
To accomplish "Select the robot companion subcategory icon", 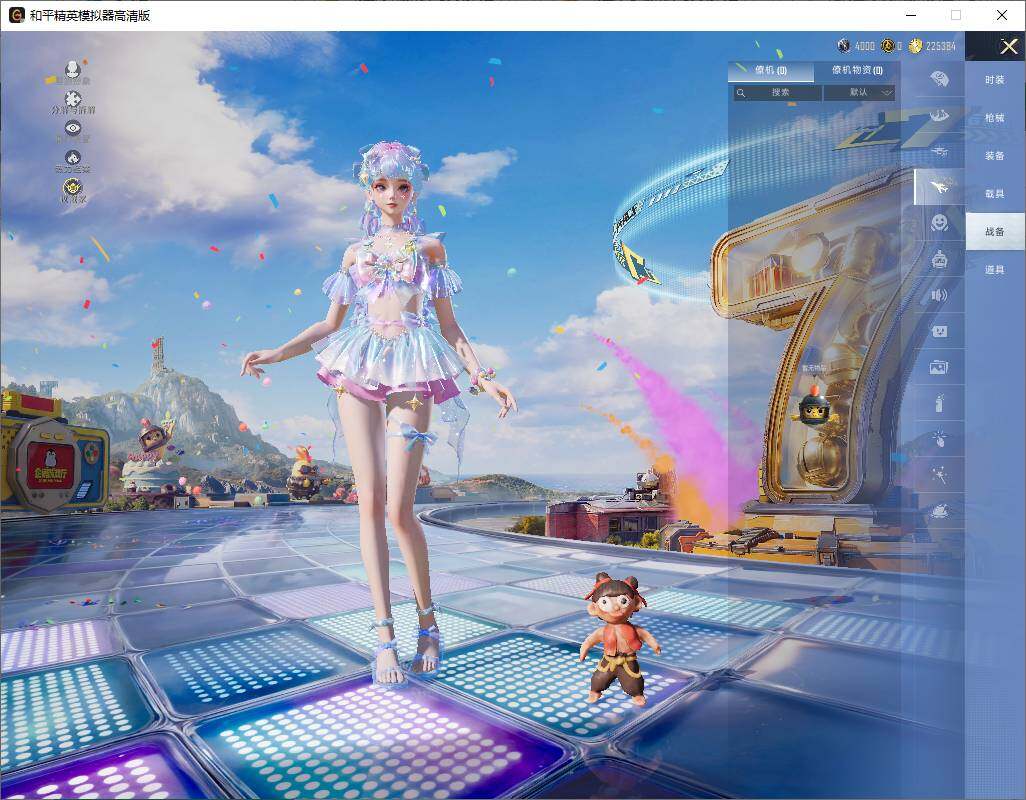I will pyautogui.click(x=940, y=260).
